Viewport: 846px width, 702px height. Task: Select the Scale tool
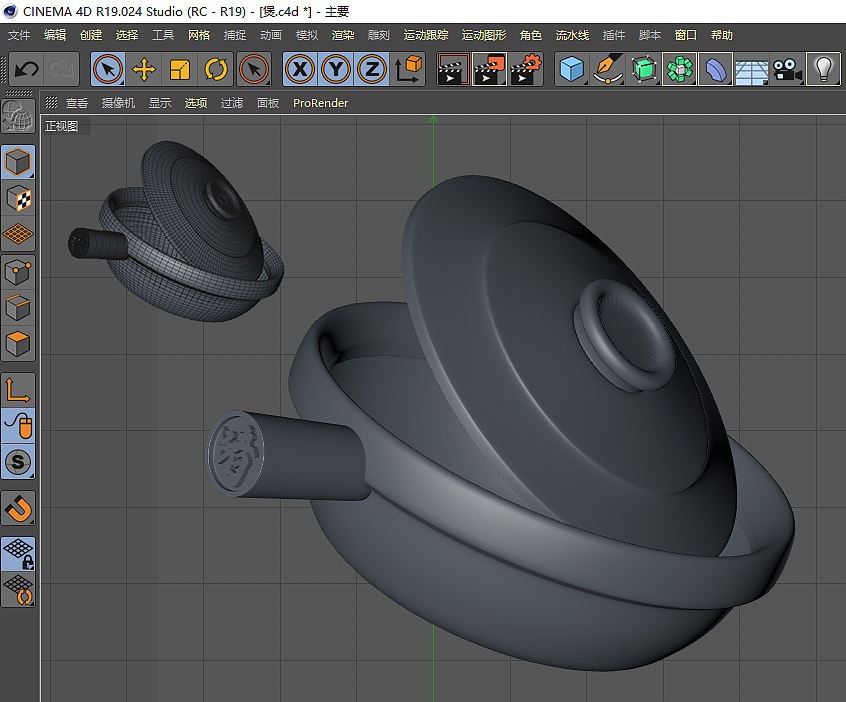tap(180, 69)
